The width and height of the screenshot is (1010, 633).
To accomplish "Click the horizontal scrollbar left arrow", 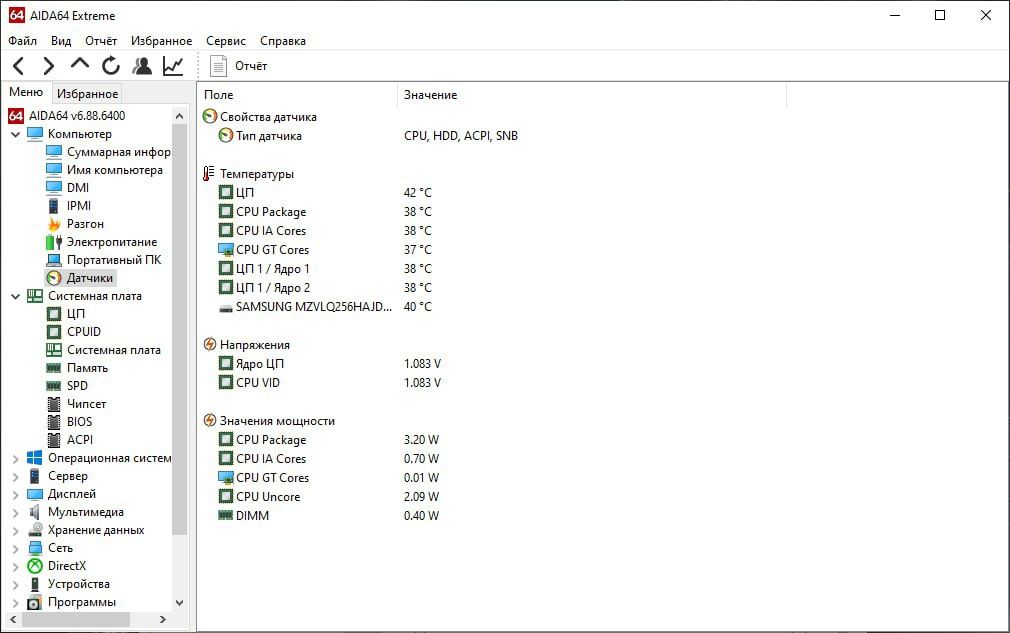I will (13, 619).
